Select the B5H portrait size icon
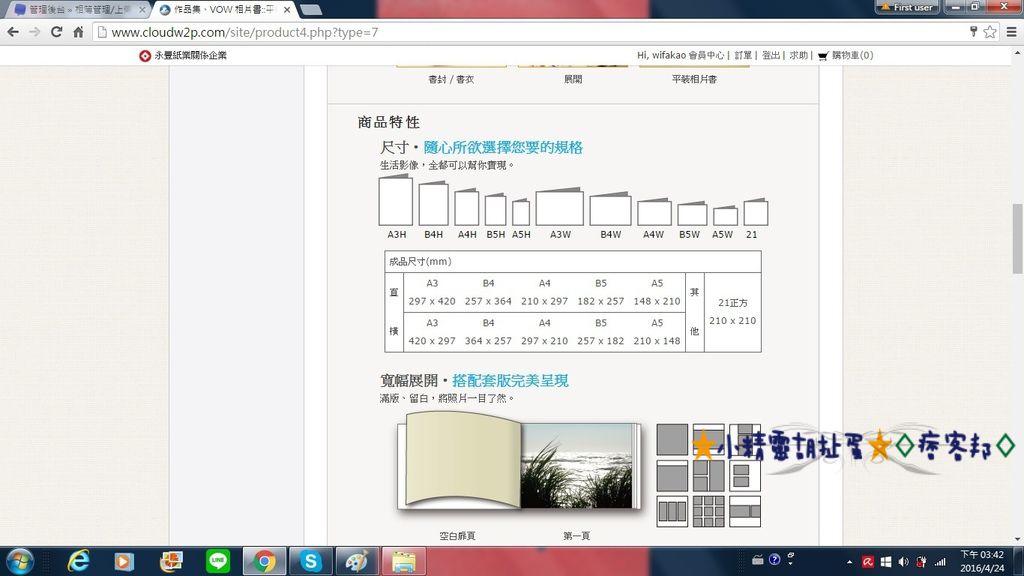The height and width of the screenshot is (576, 1024). tap(496, 210)
